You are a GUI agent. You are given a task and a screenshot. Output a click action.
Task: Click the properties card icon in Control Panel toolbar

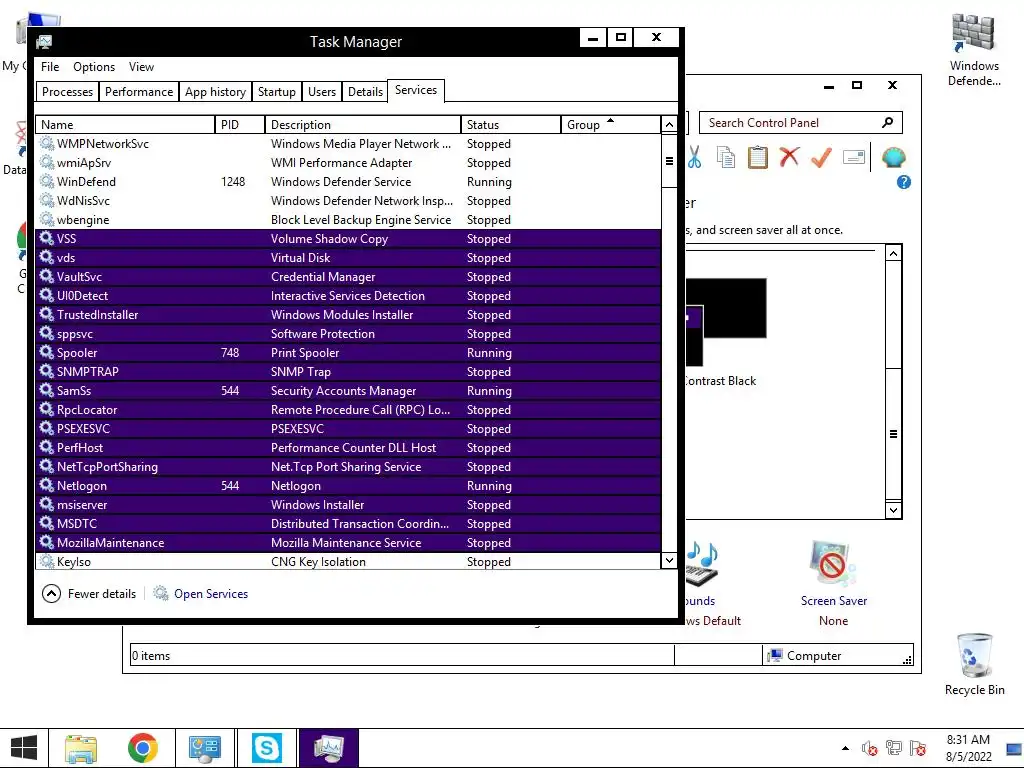point(854,157)
